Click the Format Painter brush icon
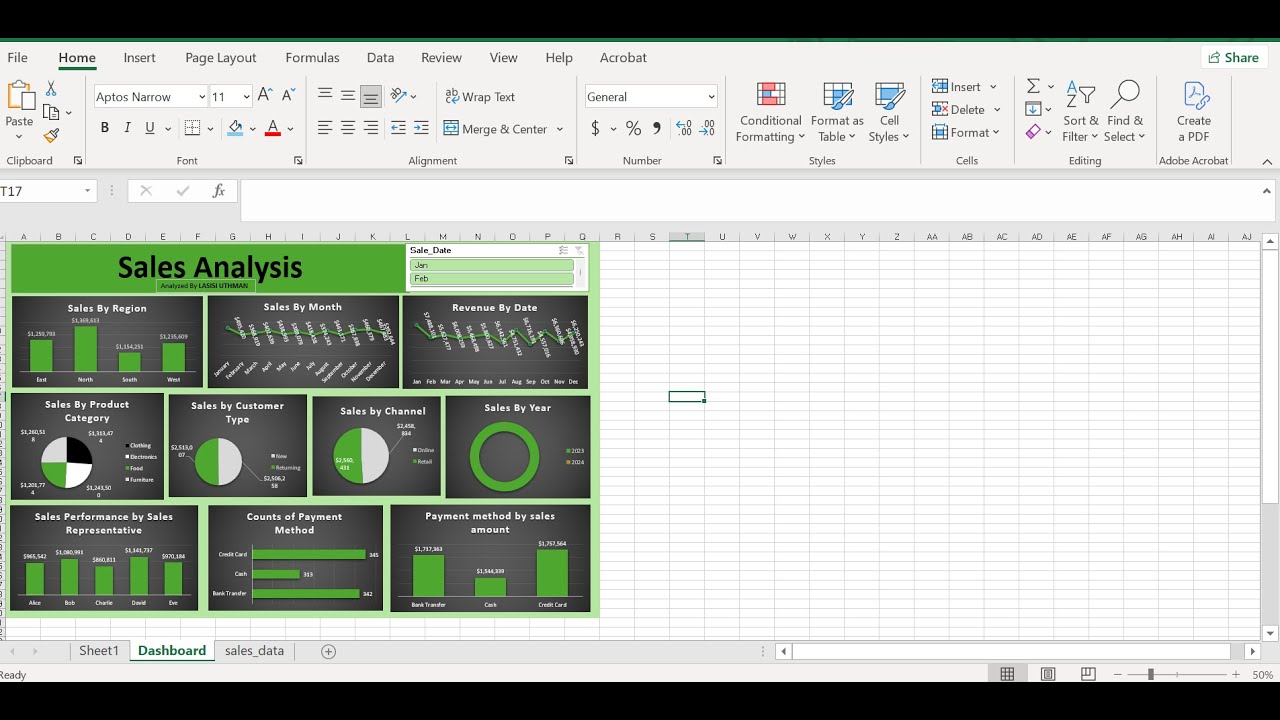The height and width of the screenshot is (720, 1280). tap(51, 135)
